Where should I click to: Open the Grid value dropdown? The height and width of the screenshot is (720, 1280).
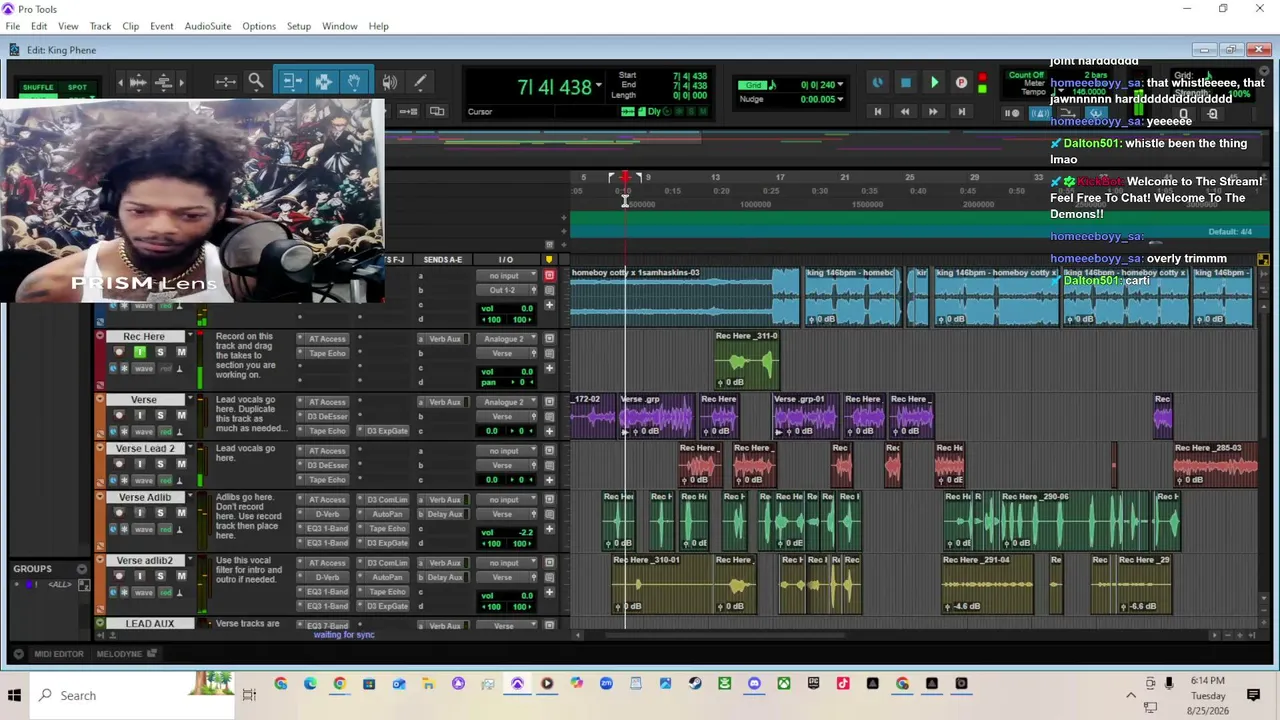[840, 85]
